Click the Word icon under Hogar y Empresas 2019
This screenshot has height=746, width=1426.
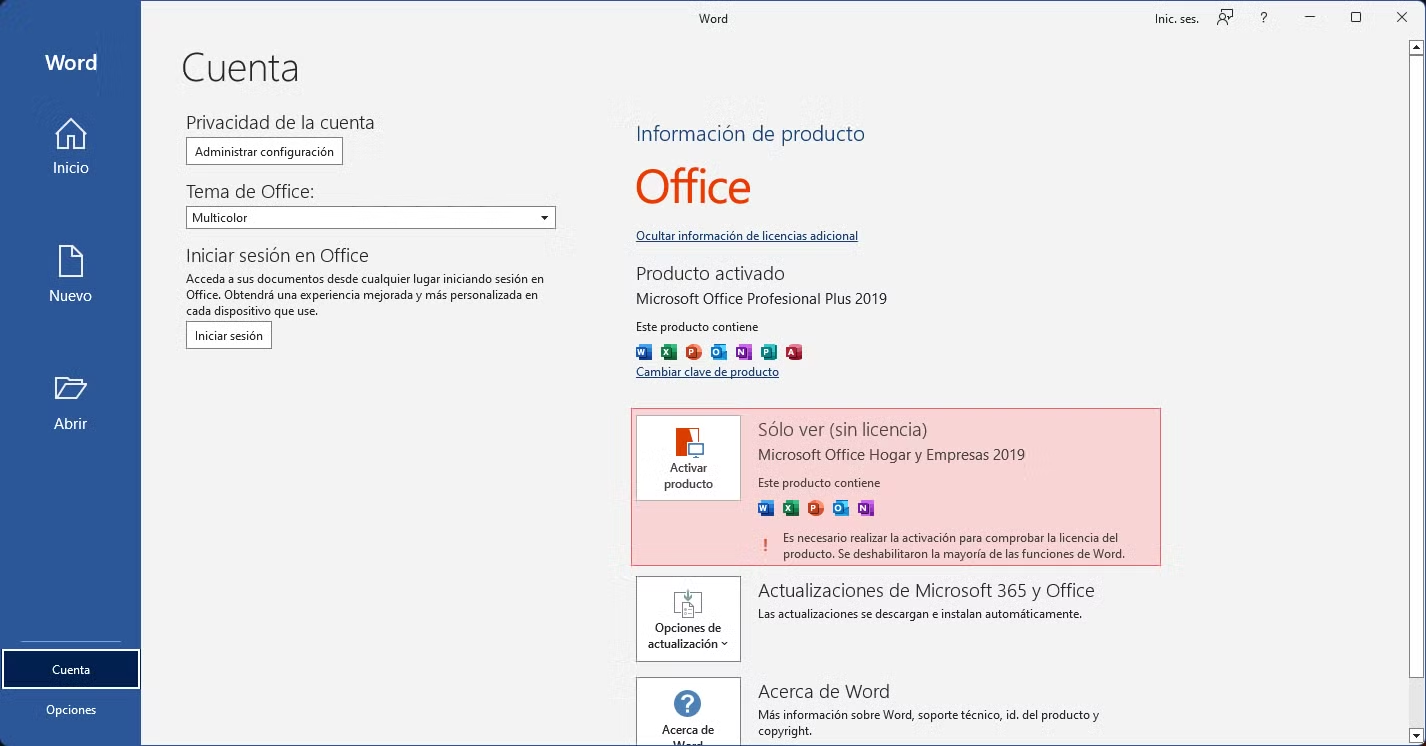766,508
